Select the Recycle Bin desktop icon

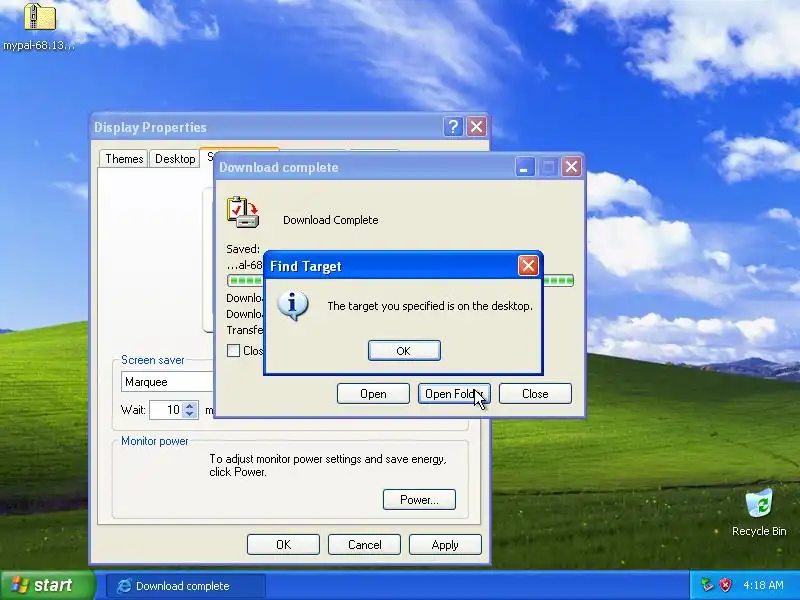tap(759, 512)
